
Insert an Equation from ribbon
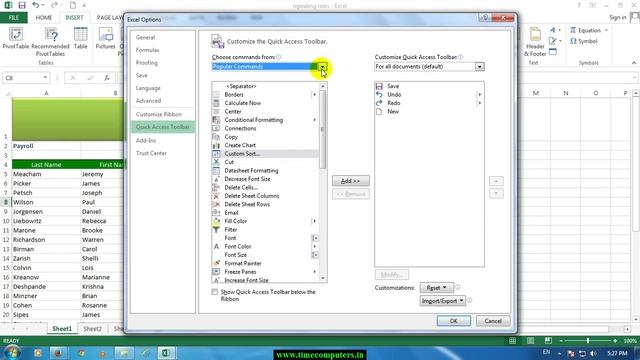pyautogui.click(x=585, y=31)
